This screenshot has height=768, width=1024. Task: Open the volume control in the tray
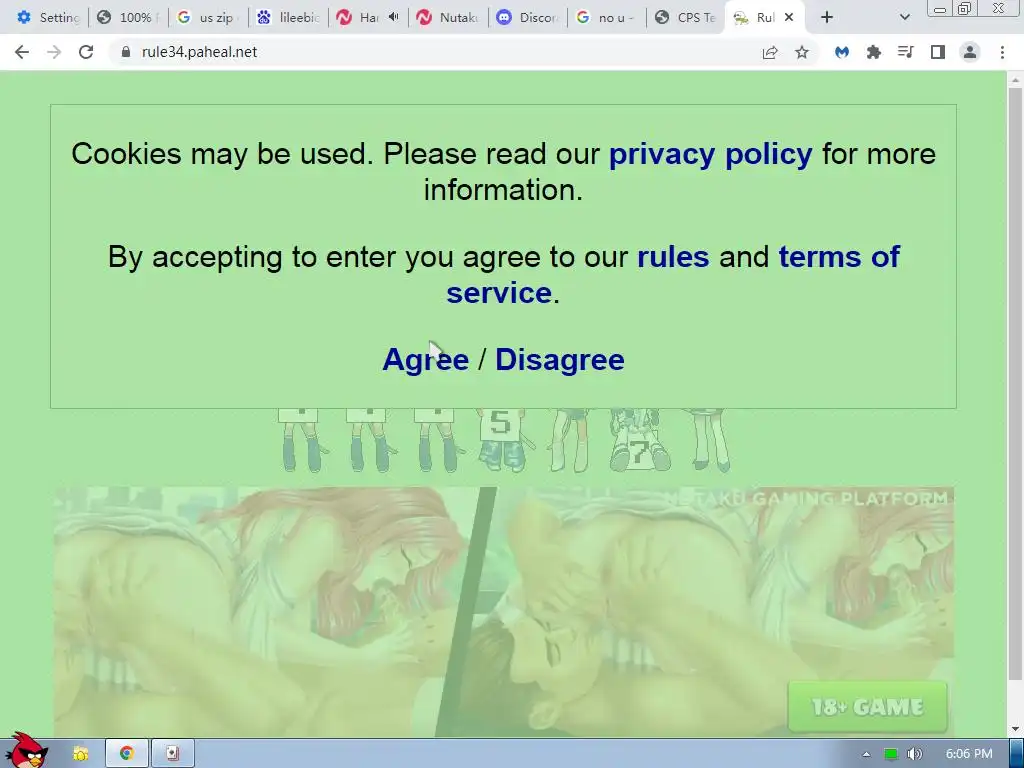pyautogui.click(x=915, y=754)
